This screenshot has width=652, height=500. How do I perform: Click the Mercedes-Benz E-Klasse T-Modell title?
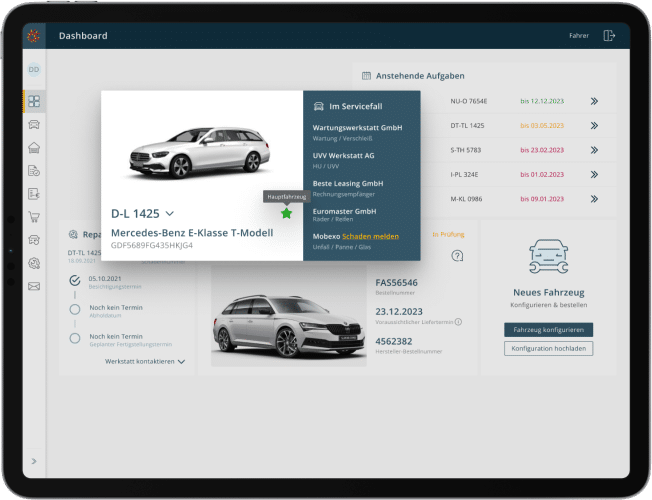coord(192,233)
